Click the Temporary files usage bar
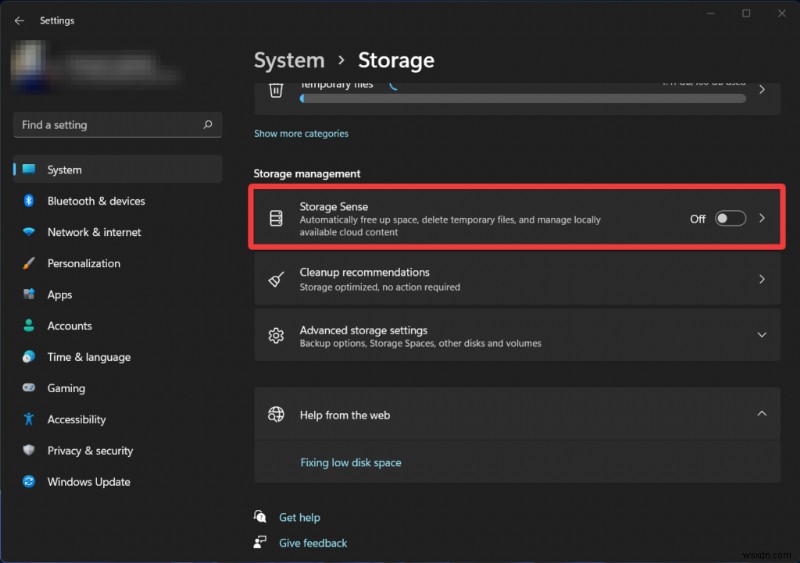The height and width of the screenshot is (563, 800). coord(523,99)
